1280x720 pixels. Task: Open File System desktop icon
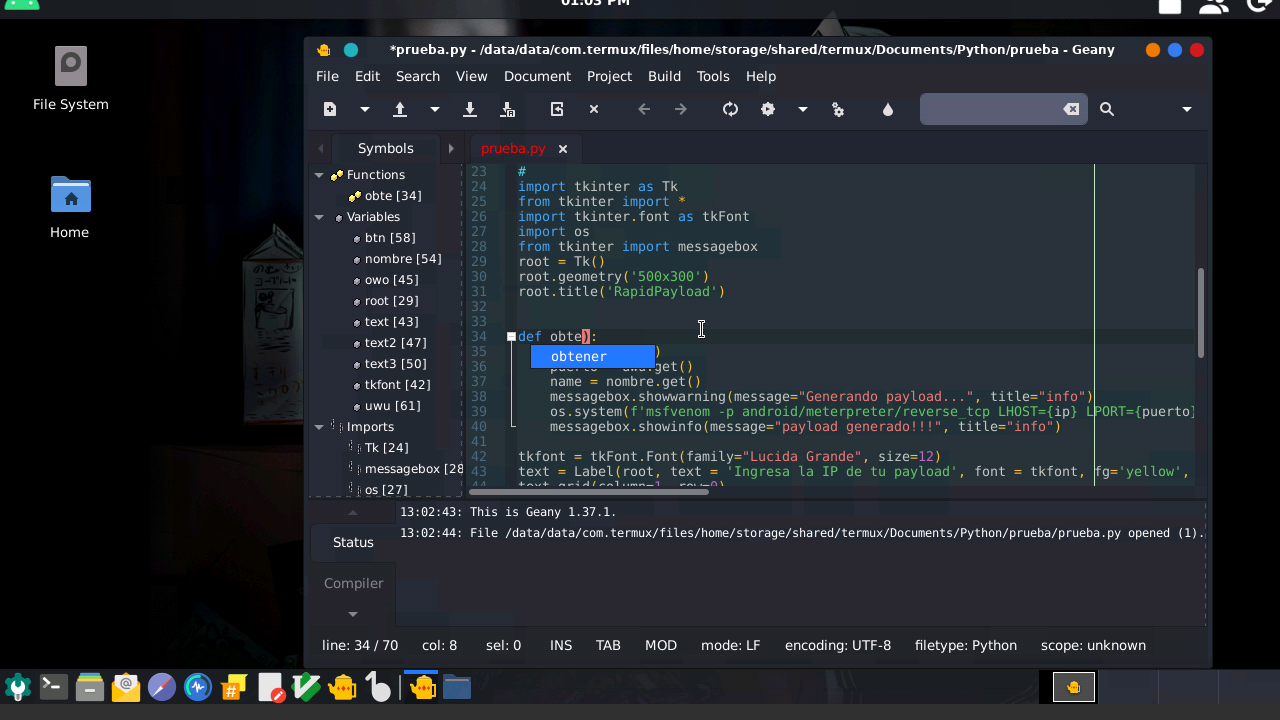70,80
